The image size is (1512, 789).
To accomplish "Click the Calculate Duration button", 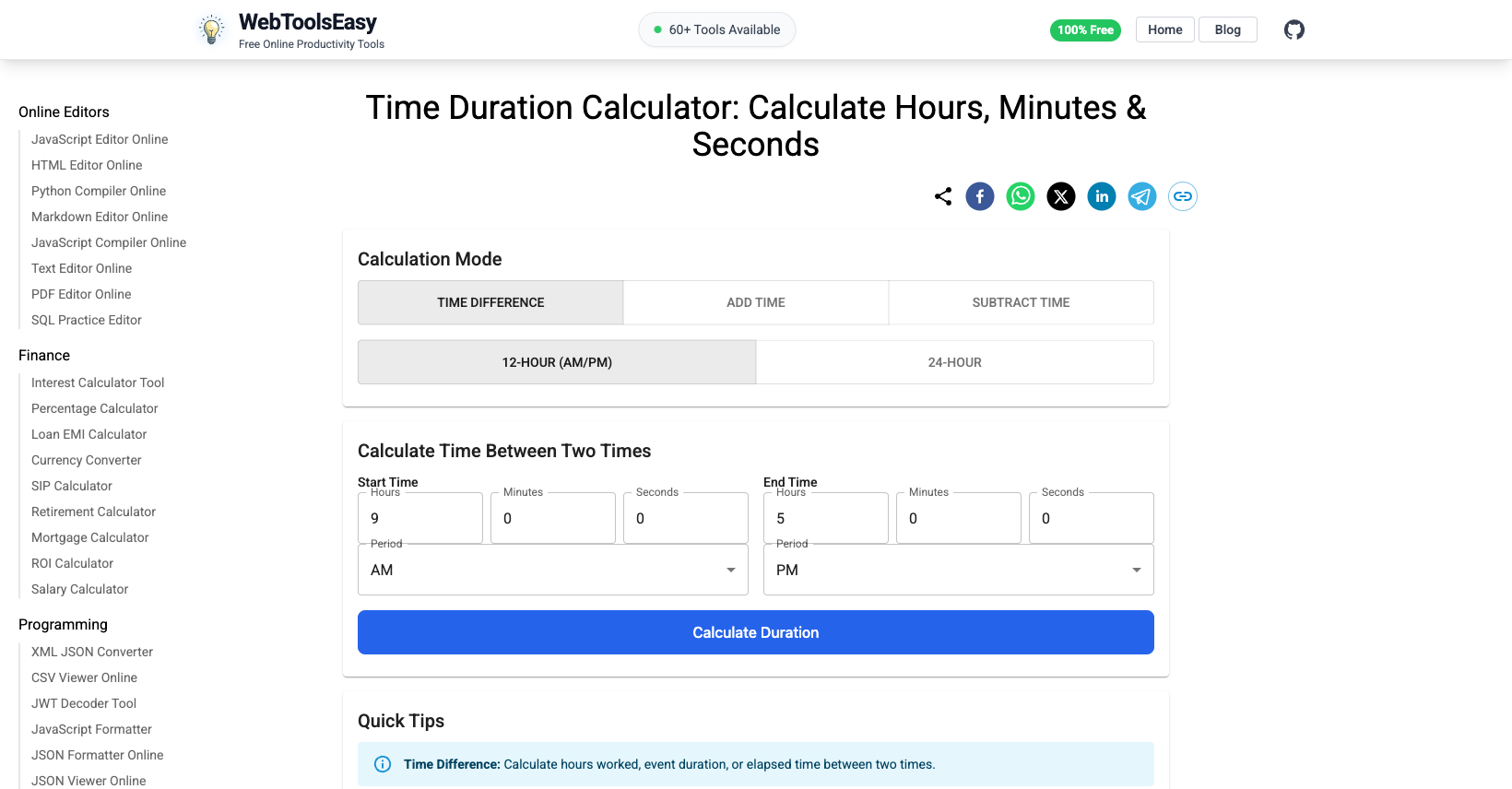I will pos(755,632).
